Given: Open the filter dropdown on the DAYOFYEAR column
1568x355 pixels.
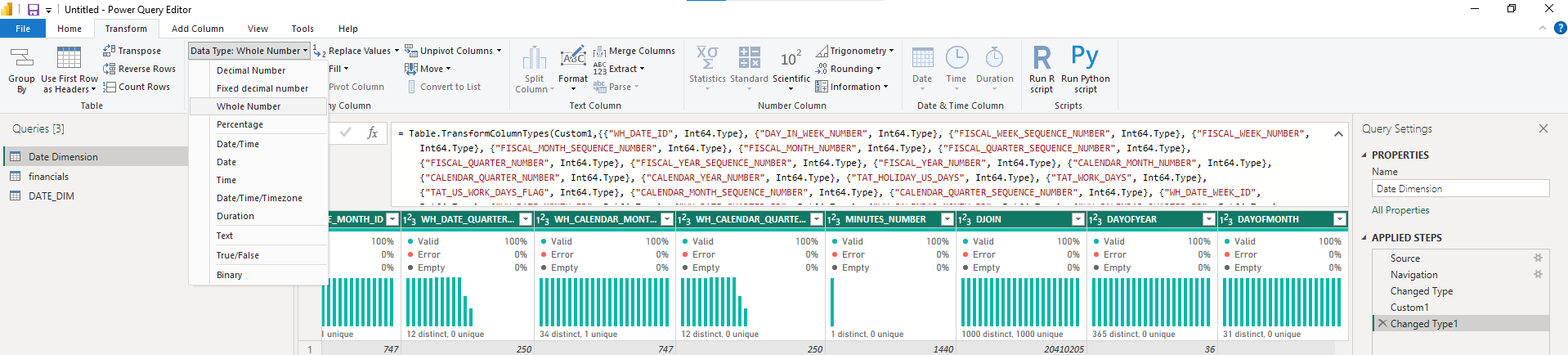Looking at the screenshot, I should coord(1209,219).
